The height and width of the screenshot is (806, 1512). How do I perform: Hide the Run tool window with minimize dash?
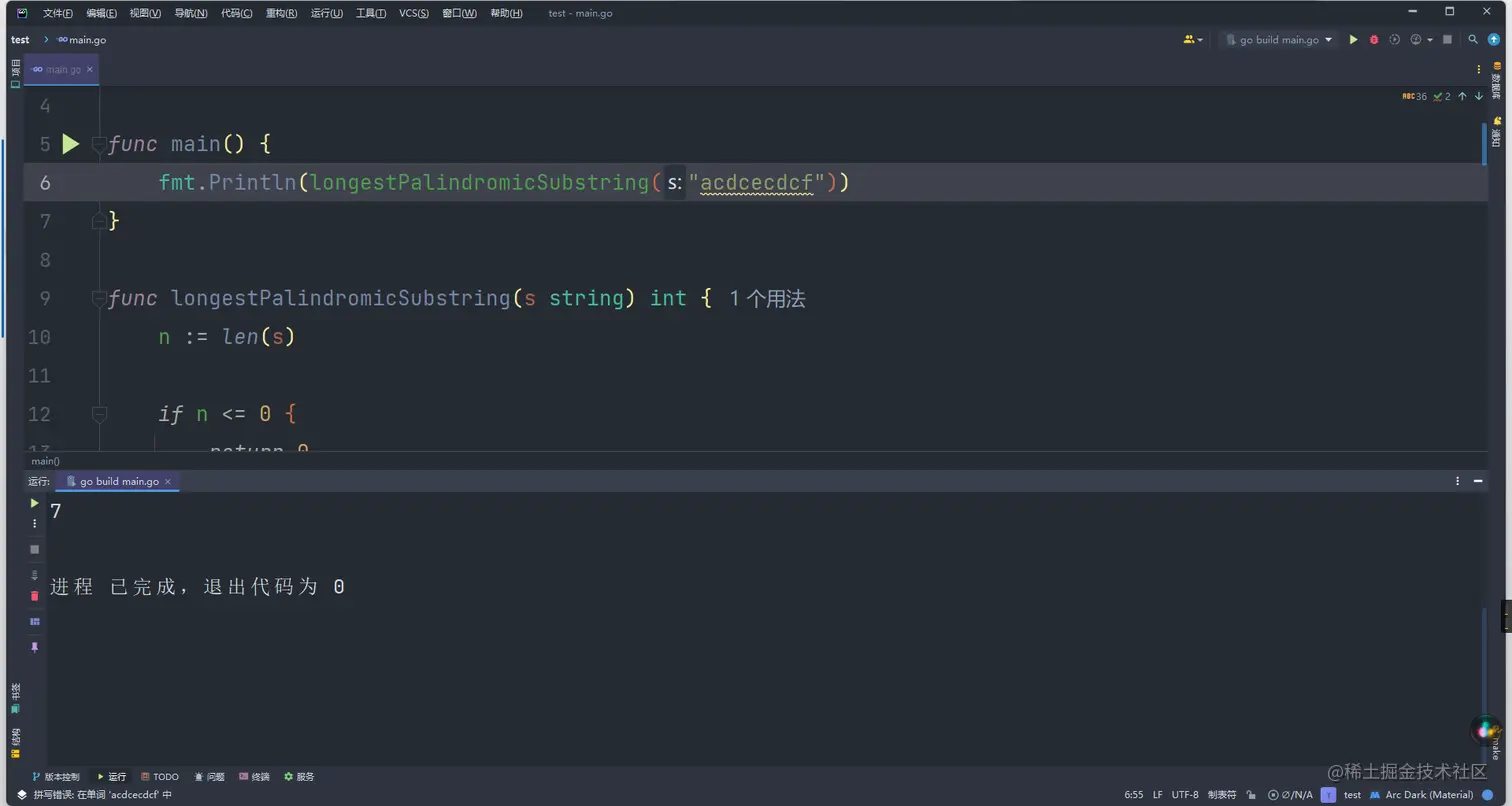[1479, 481]
